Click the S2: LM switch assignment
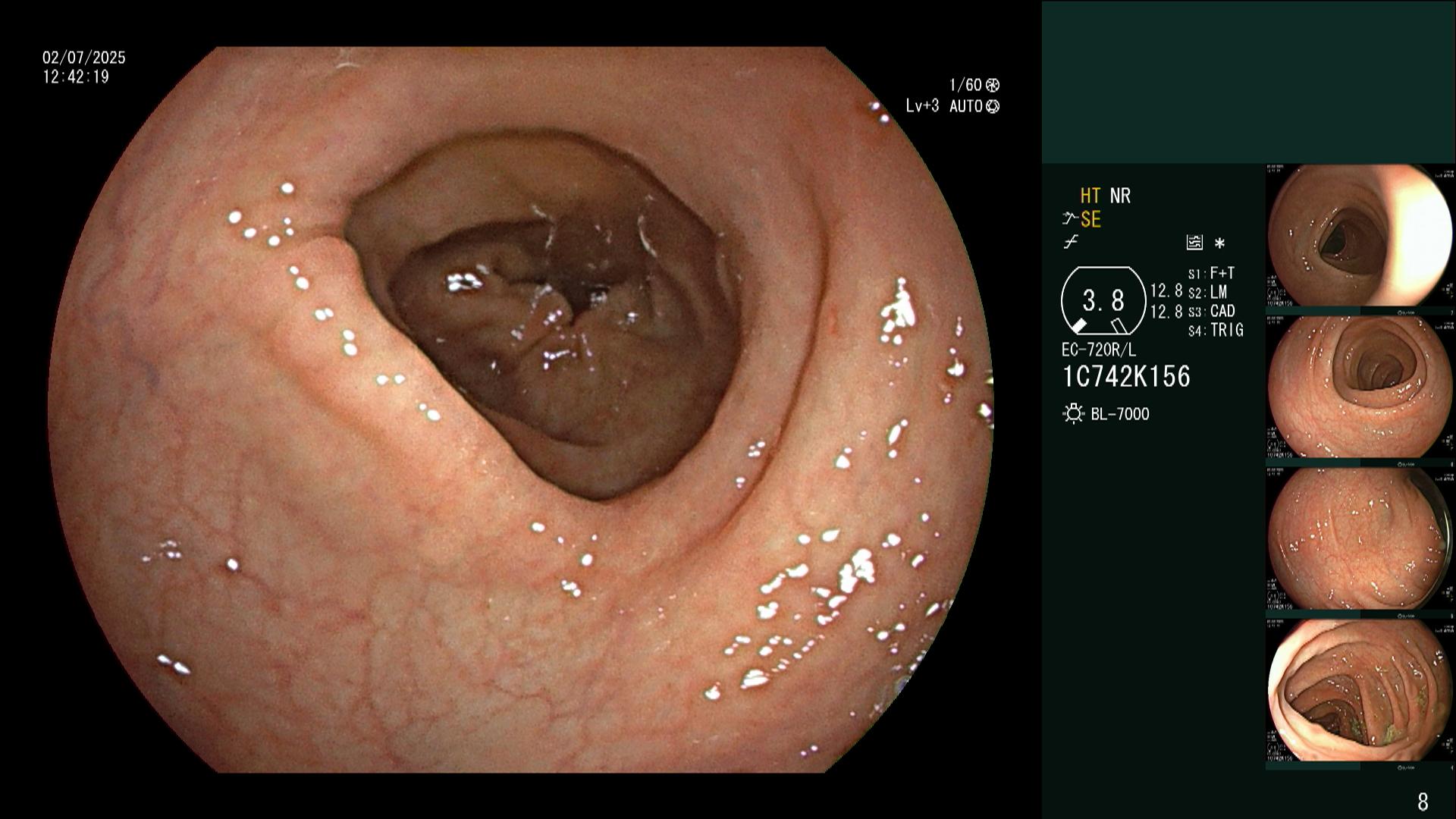 [1207, 292]
